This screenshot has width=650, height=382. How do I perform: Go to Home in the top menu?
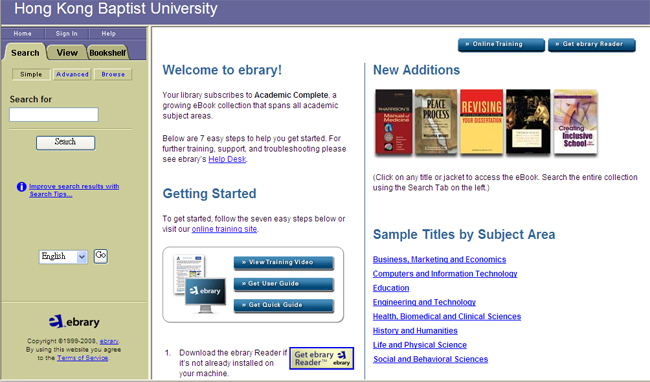pyautogui.click(x=22, y=34)
